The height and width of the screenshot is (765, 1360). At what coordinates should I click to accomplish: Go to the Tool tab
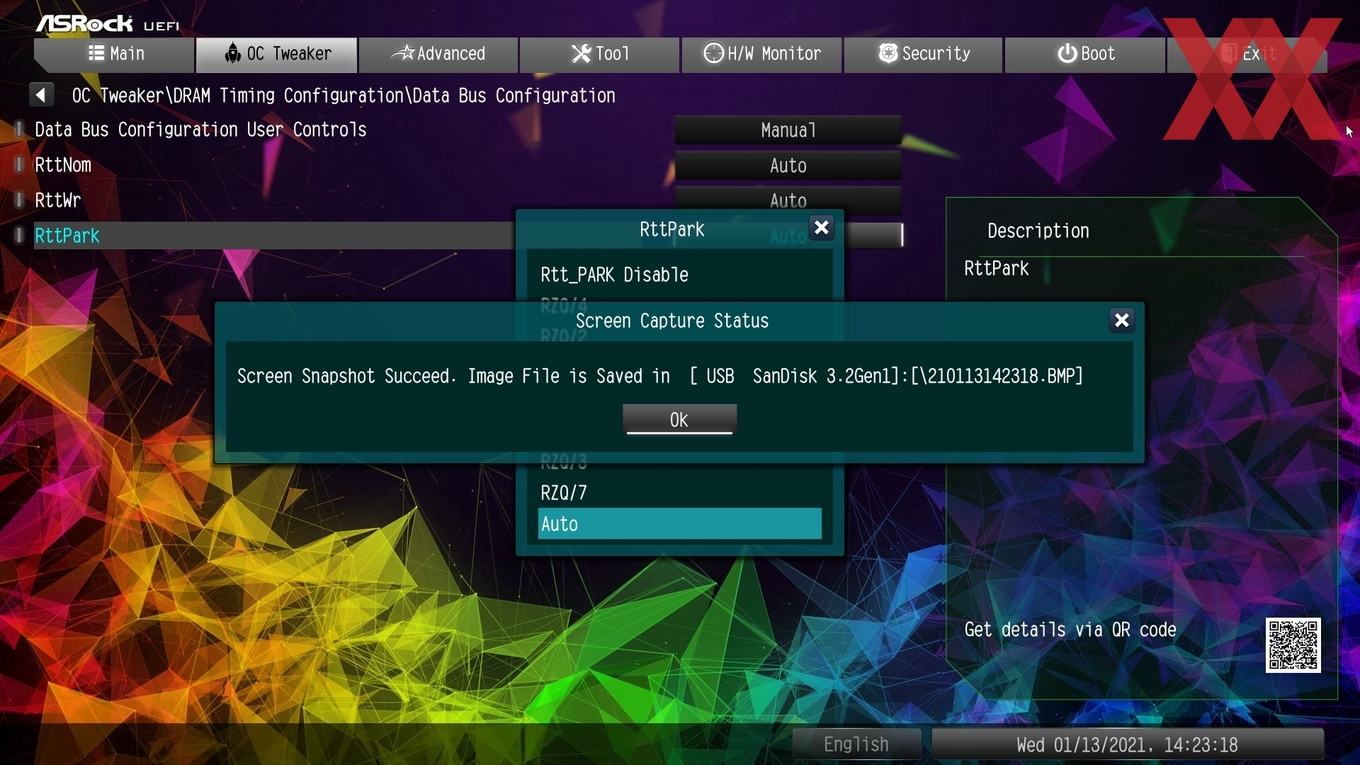coord(600,54)
